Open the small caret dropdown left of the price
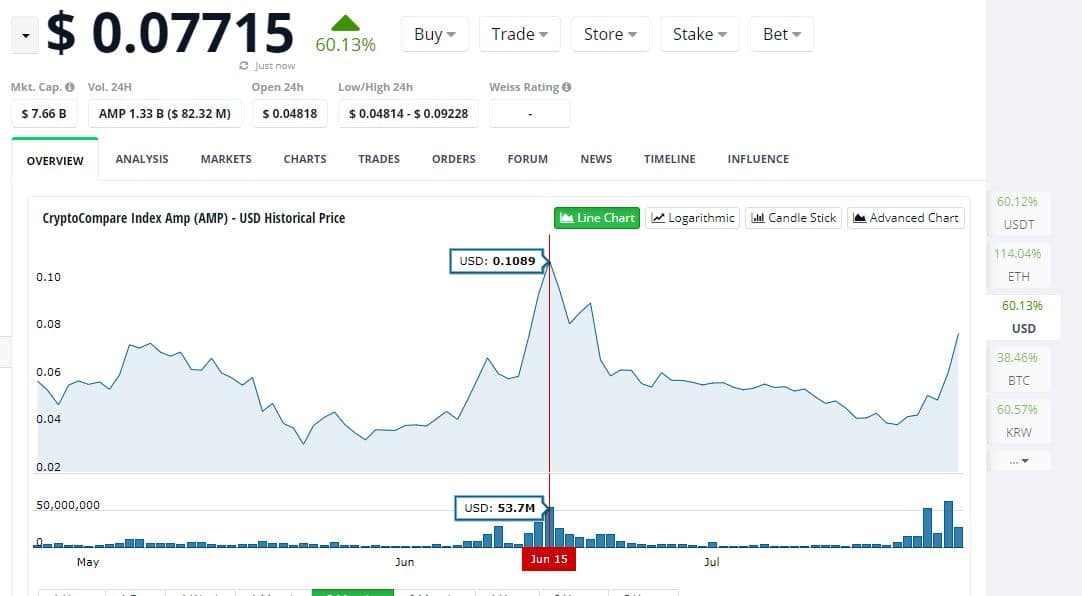Viewport: 1082px width, 596px height. [26, 35]
